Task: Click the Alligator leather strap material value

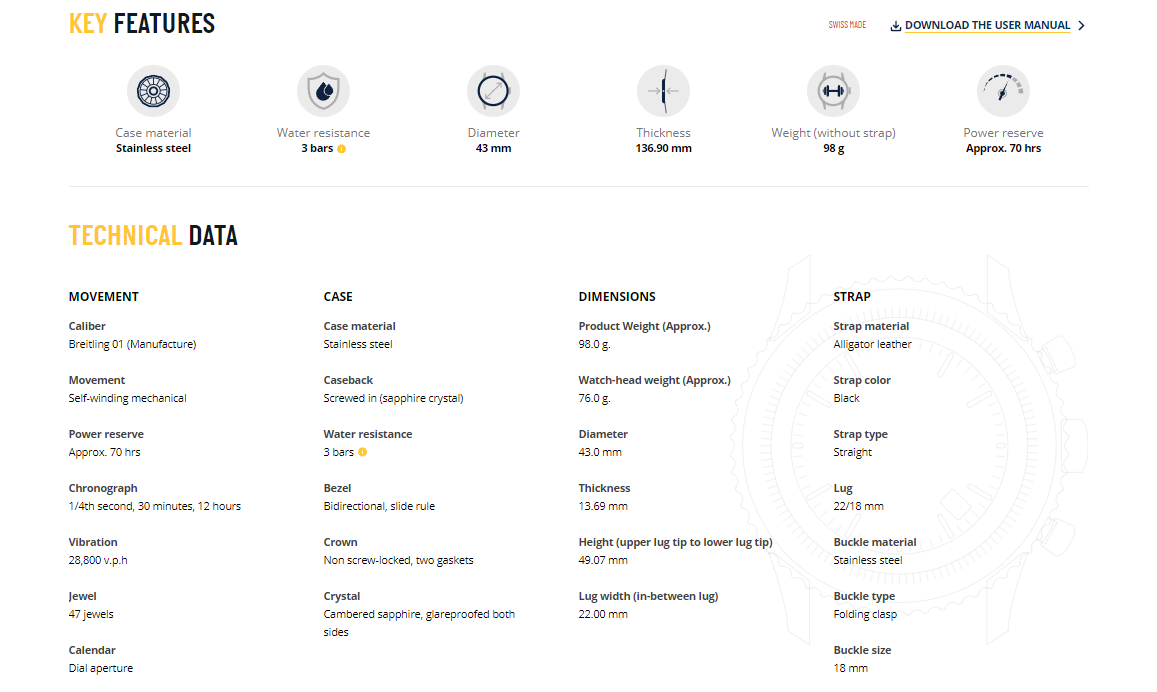Action: click(872, 344)
